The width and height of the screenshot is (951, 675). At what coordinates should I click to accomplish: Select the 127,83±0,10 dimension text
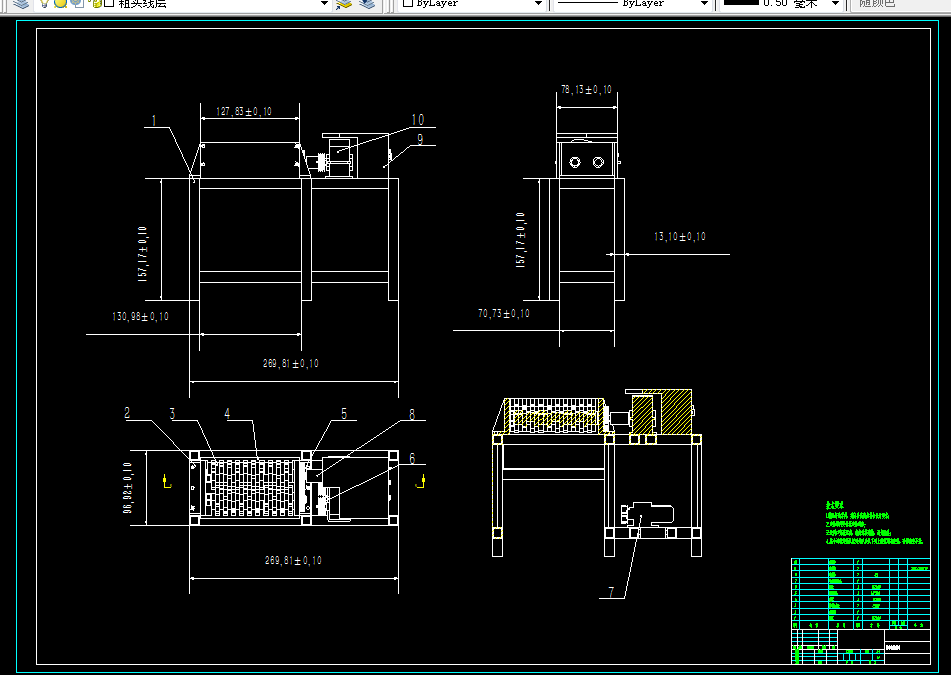(244, 112)
